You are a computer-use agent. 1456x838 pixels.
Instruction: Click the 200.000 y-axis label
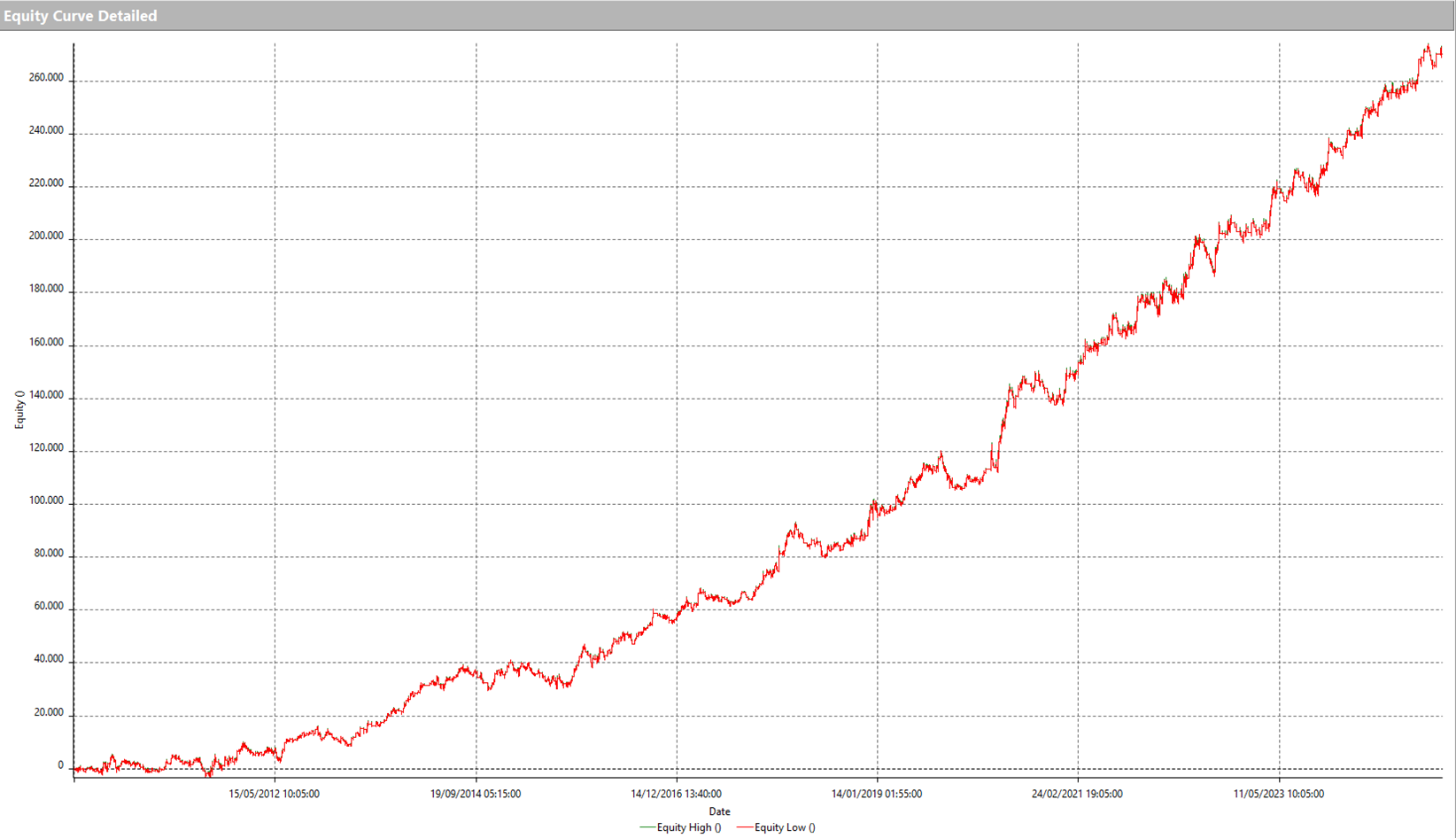tap(46, 237)
